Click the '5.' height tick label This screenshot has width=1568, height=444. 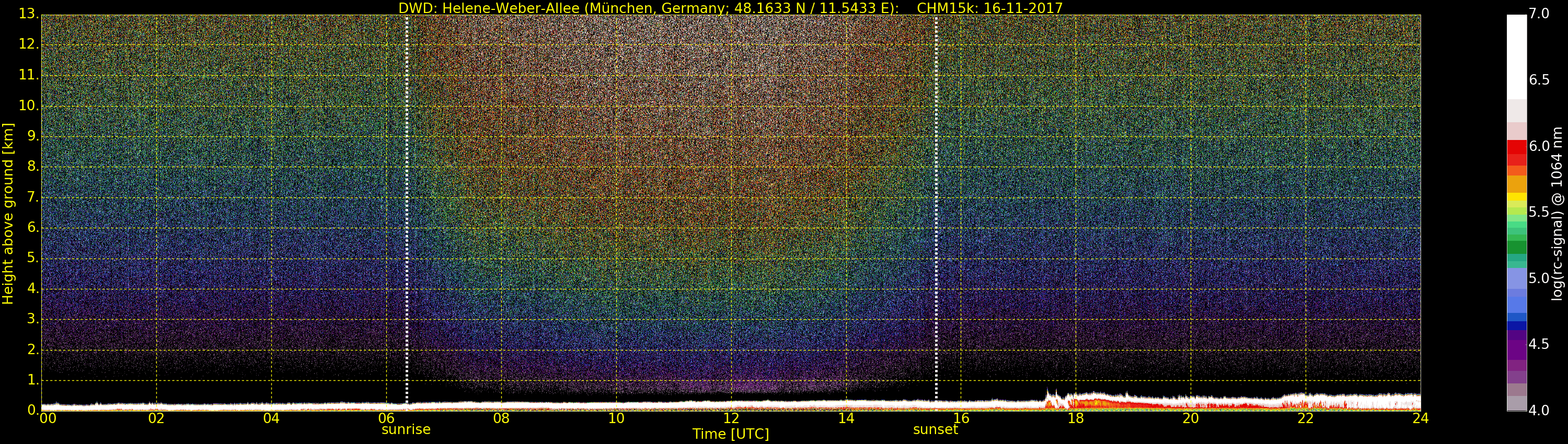pyautogui.click(x=33, y=258)
